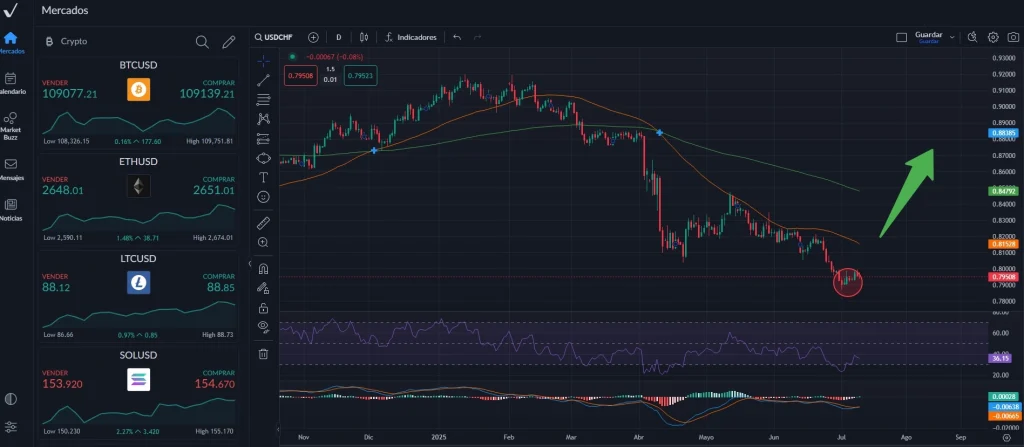
Task: Activate the magnet snap mode
Action: (263, 269)
